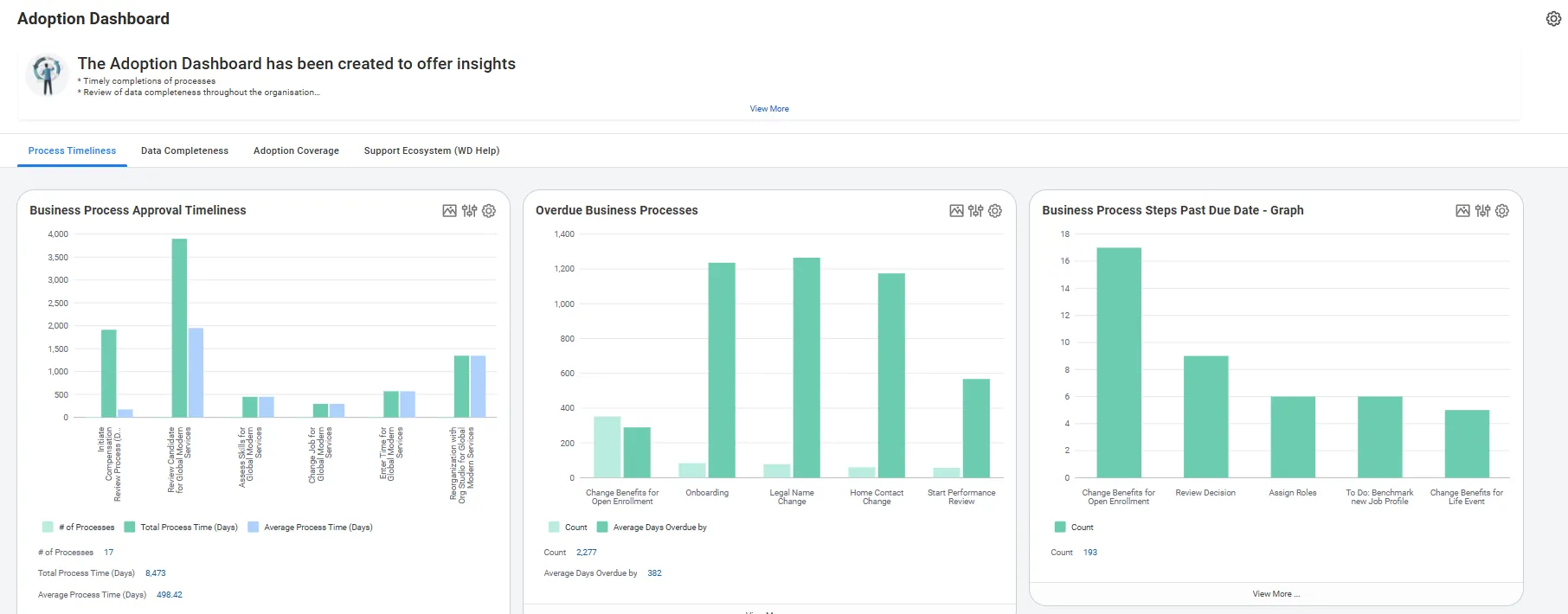Viewport: 1568px width, 614px height.
Task: Click Start Performance Review tall bar
Action: (976, 428)
